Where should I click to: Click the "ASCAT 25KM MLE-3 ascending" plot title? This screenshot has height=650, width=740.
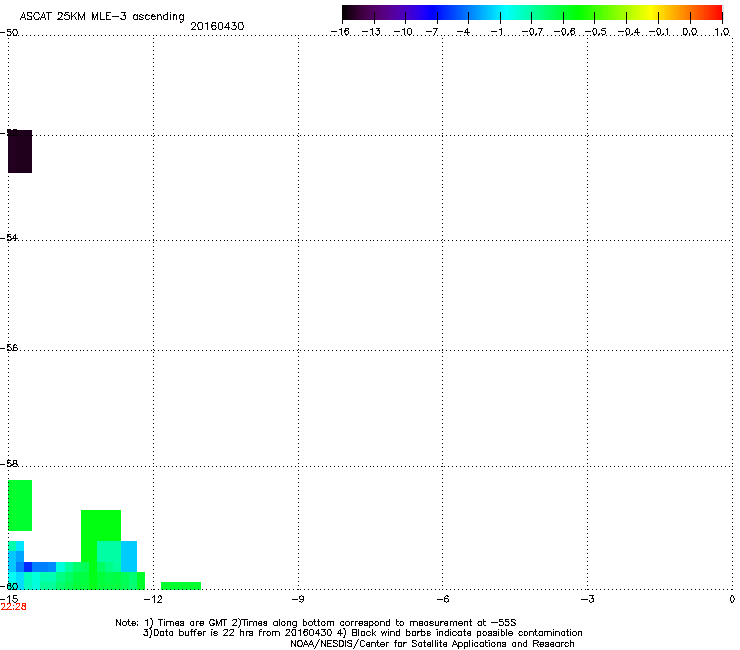(102, 16)
